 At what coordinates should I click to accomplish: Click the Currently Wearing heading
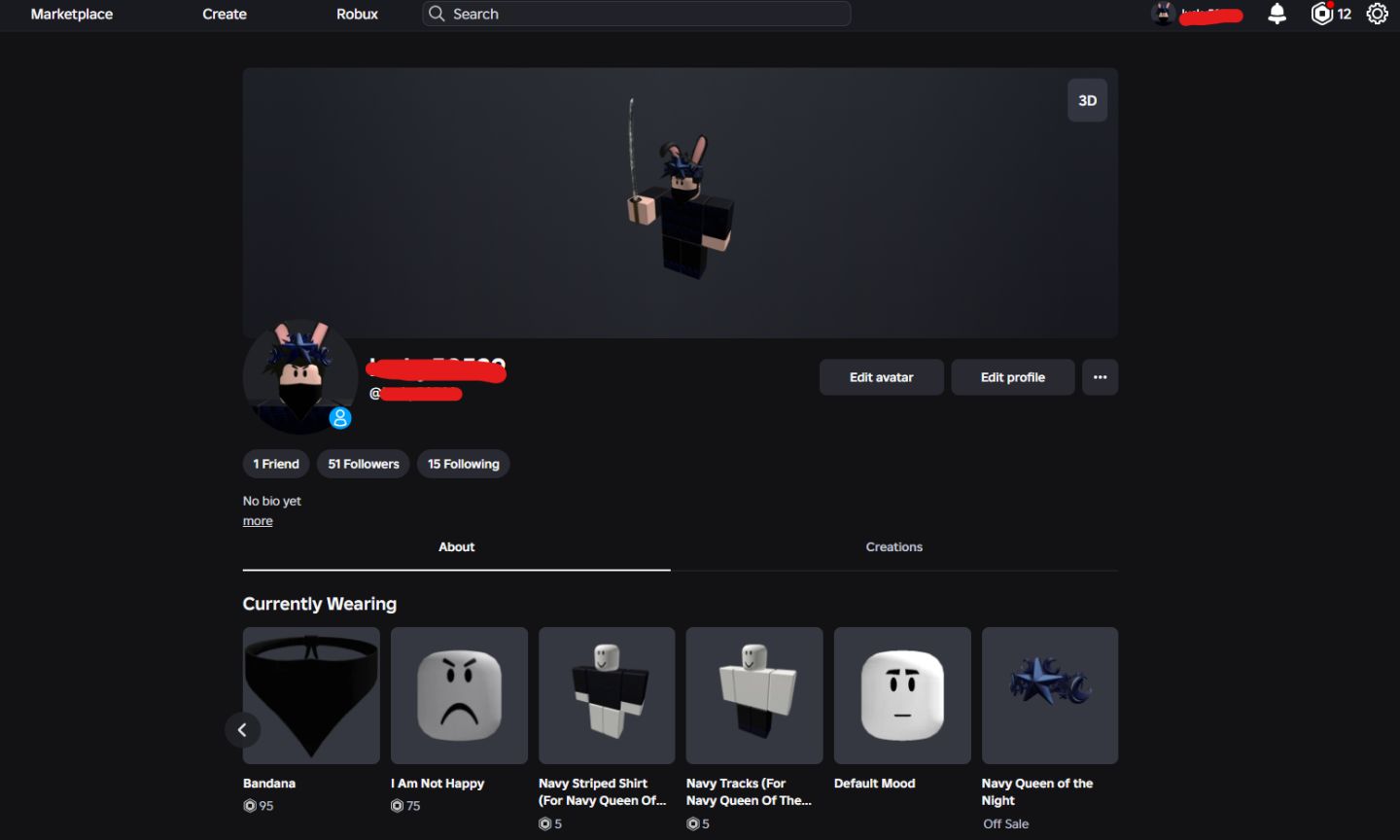coord(320,604)
